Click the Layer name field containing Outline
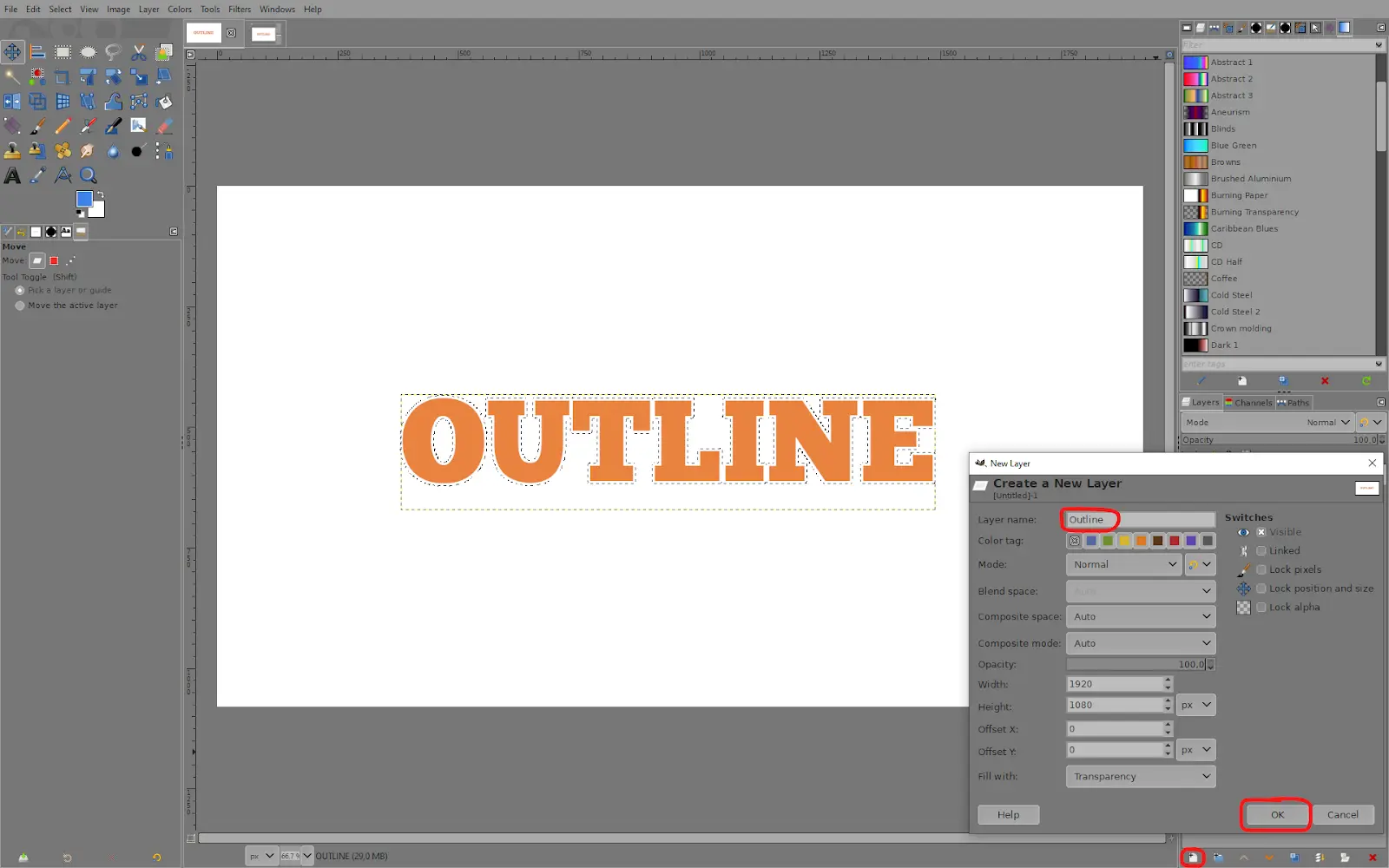Image resolution: width=1389 pixels, height=868 pixels. point(1141,520)
